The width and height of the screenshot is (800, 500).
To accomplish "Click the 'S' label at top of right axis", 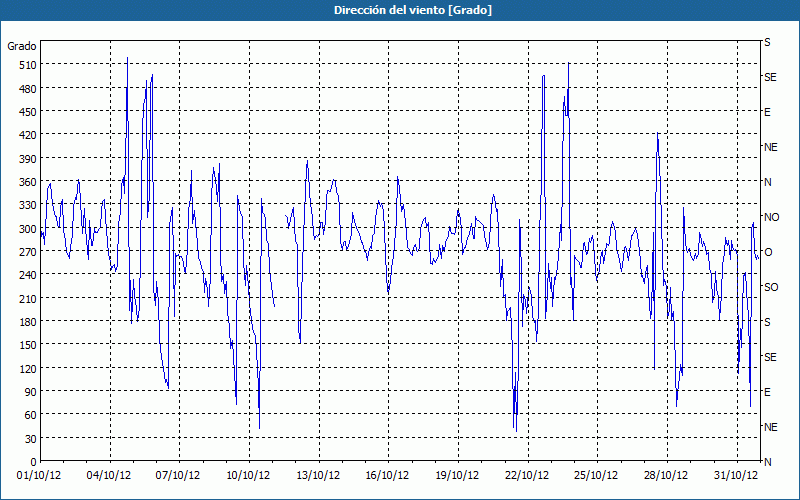I will 767,43.
